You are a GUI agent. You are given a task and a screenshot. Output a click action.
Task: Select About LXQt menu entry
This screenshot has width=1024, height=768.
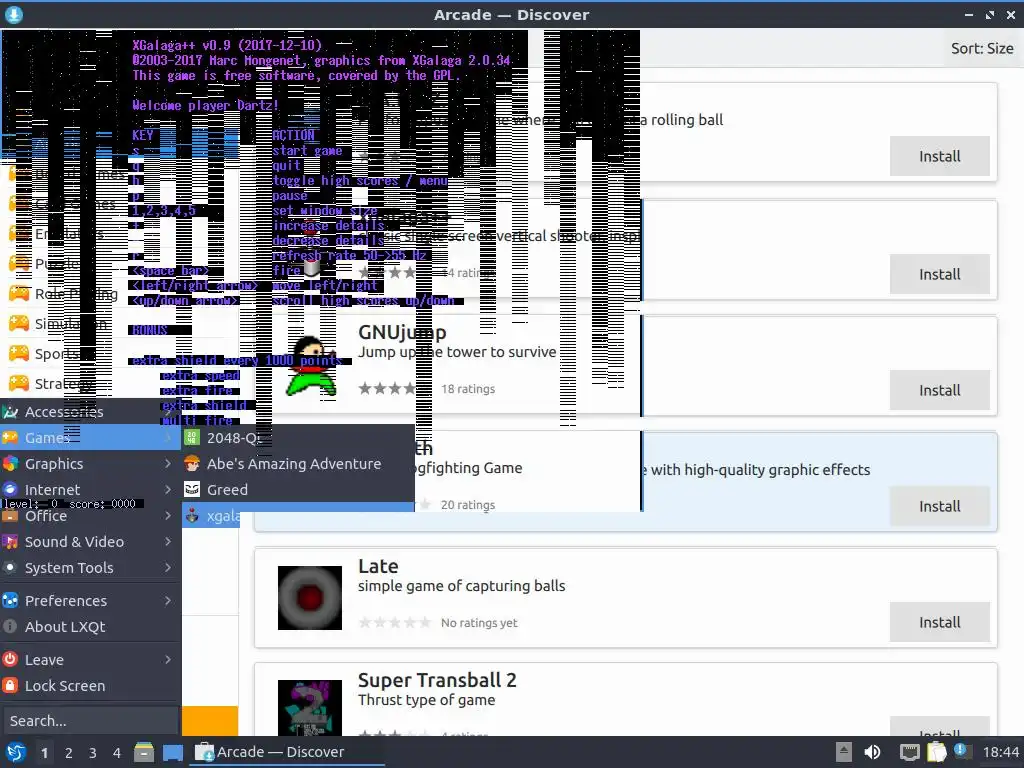(91, 627)
